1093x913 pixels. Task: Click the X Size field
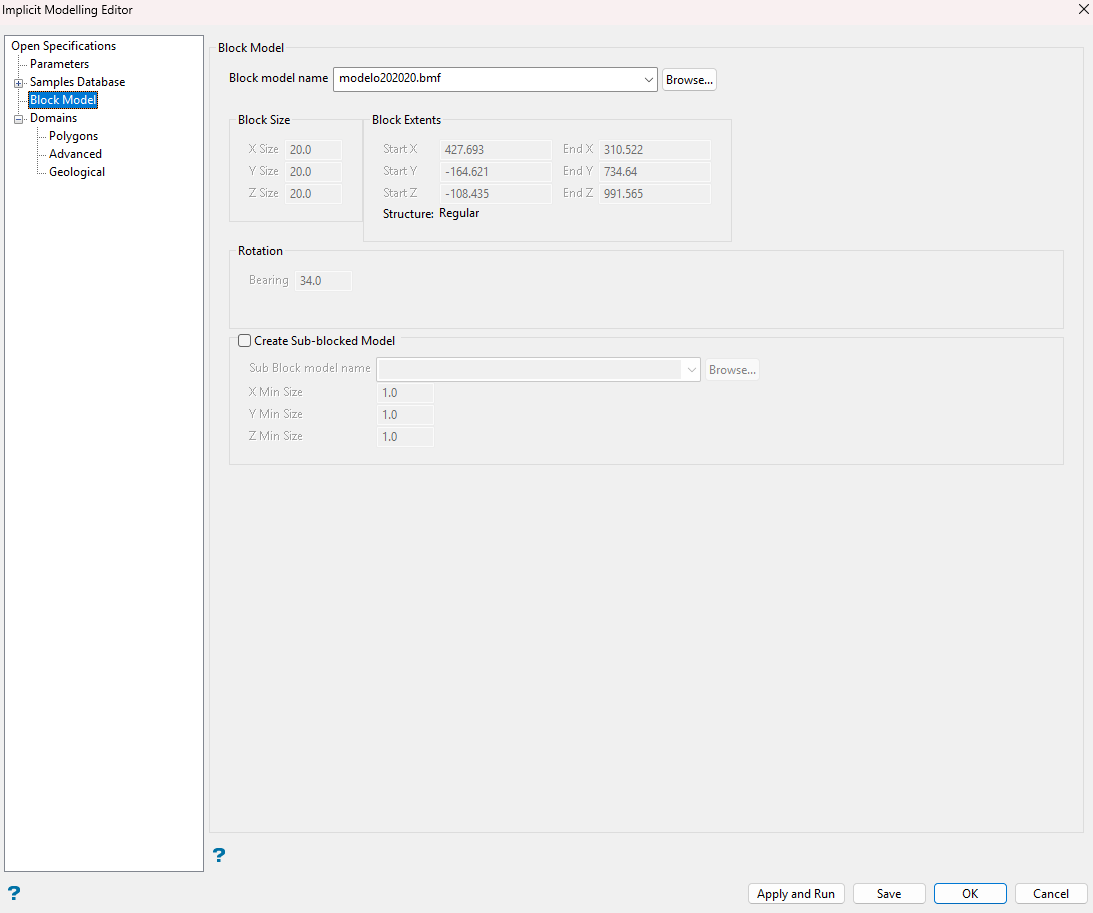[314, 150]
